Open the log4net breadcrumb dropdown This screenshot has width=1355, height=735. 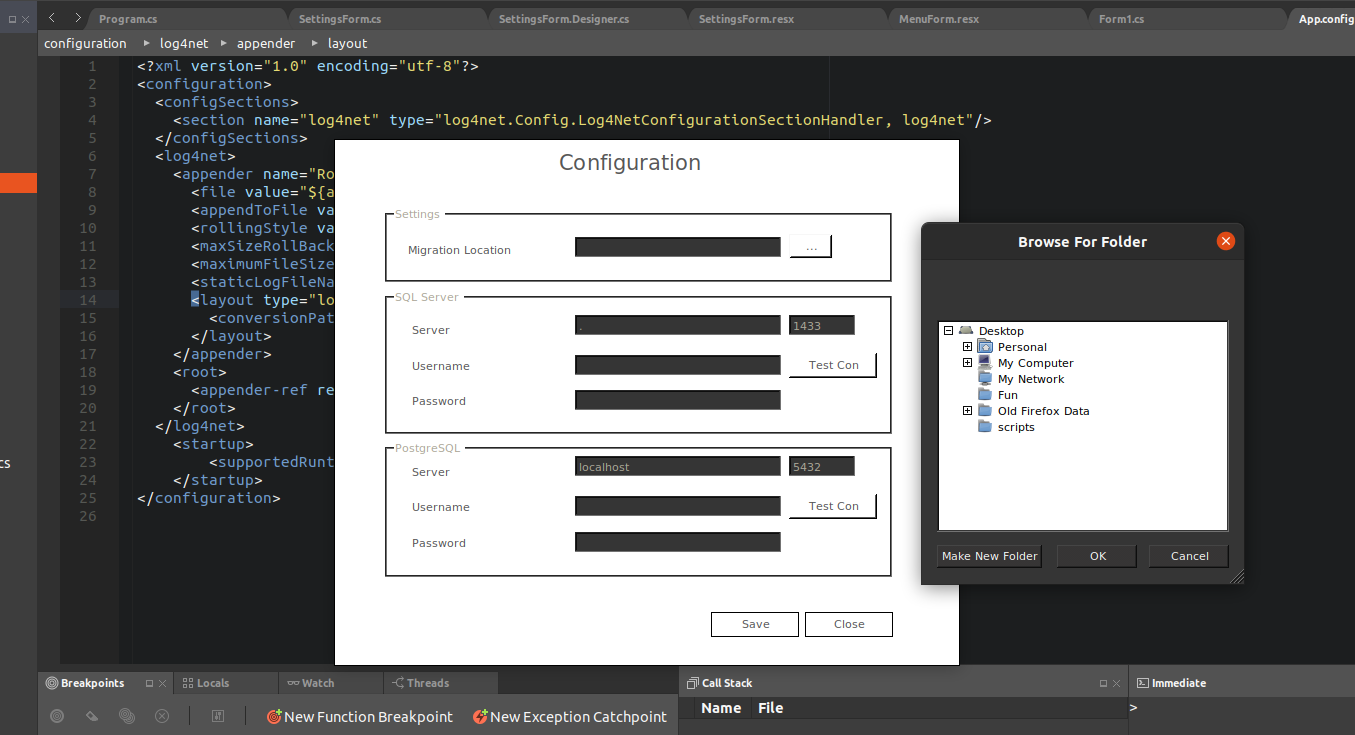click(x=183, y=43)
